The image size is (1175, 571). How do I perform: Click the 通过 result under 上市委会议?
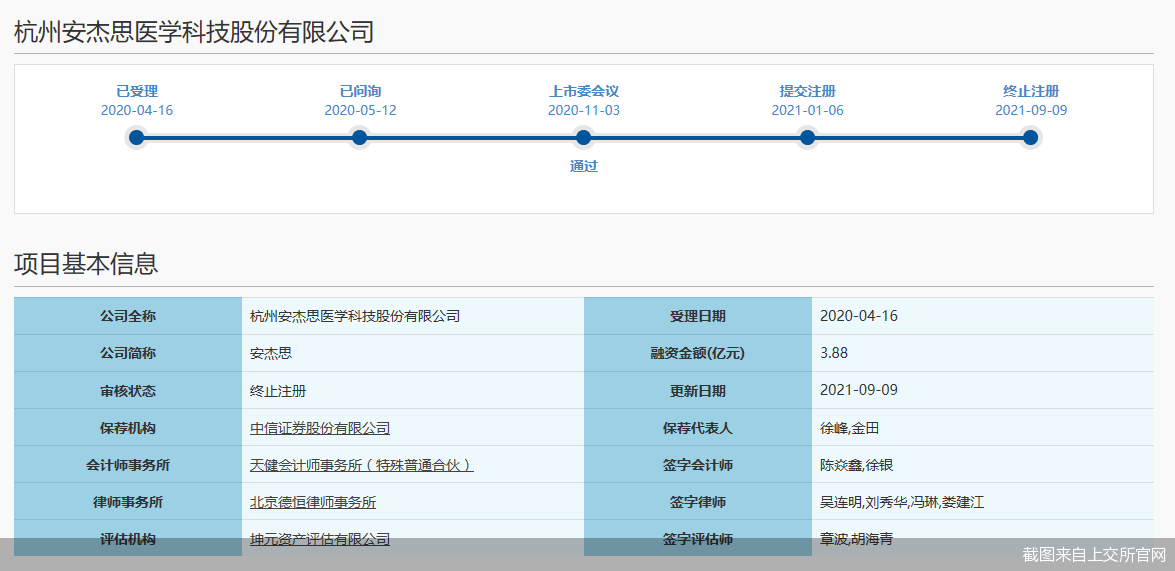584,166
